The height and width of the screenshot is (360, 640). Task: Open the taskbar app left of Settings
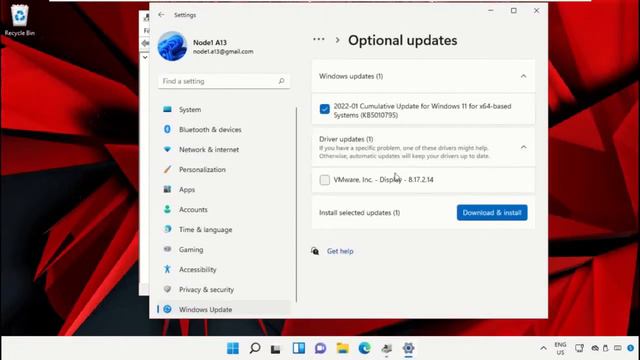387,348
